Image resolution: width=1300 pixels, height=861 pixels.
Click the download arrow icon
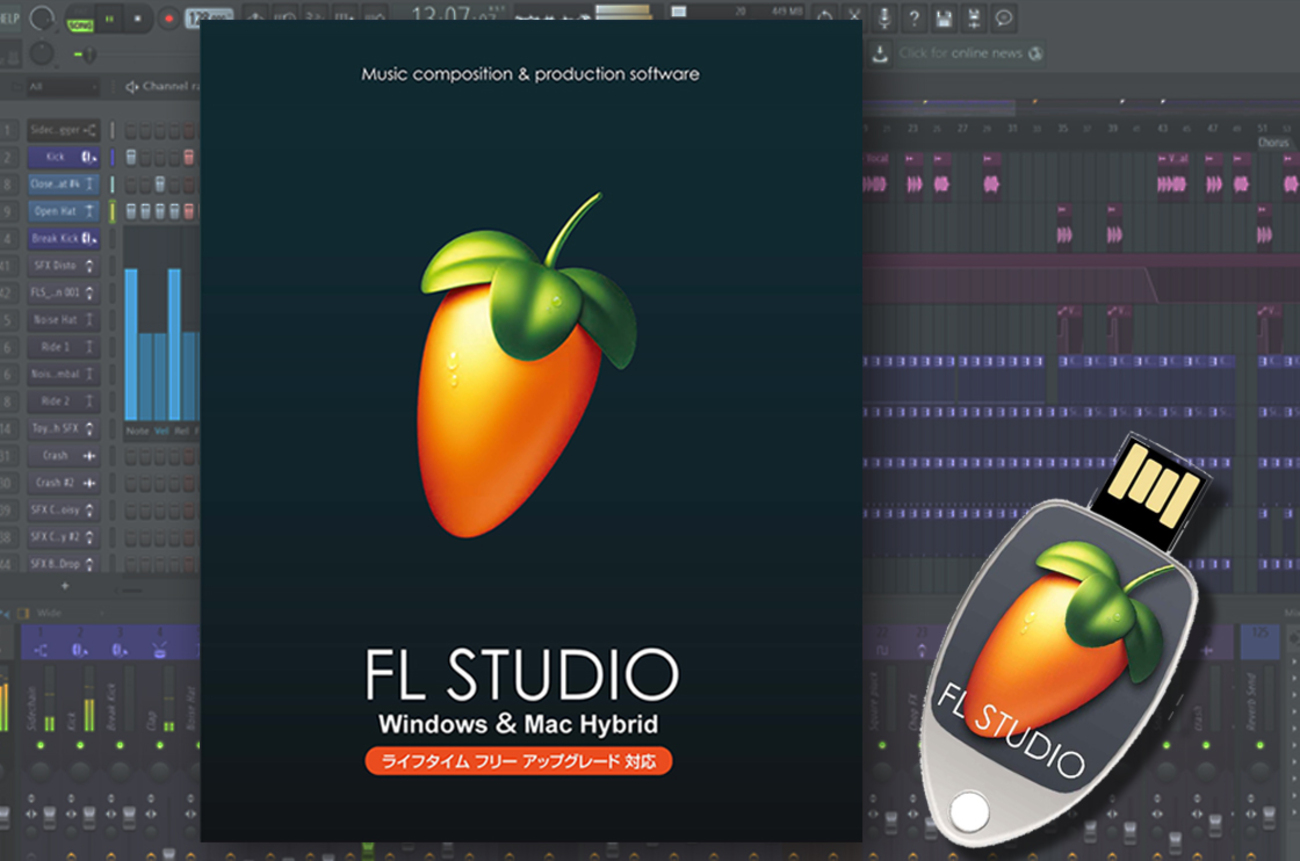880,53
